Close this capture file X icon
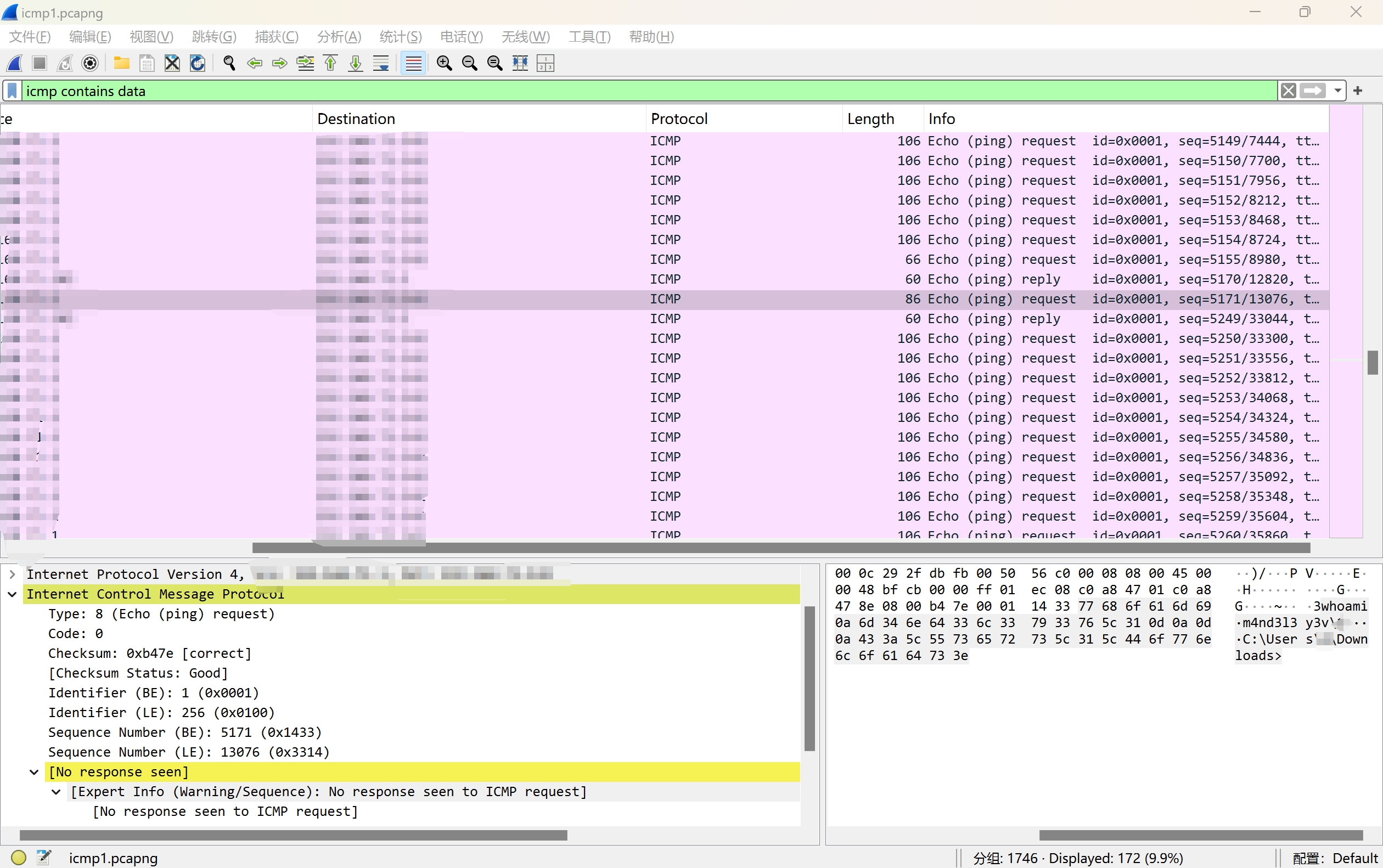Viewport: 1383px width, 868px height. tap(172, 63)
